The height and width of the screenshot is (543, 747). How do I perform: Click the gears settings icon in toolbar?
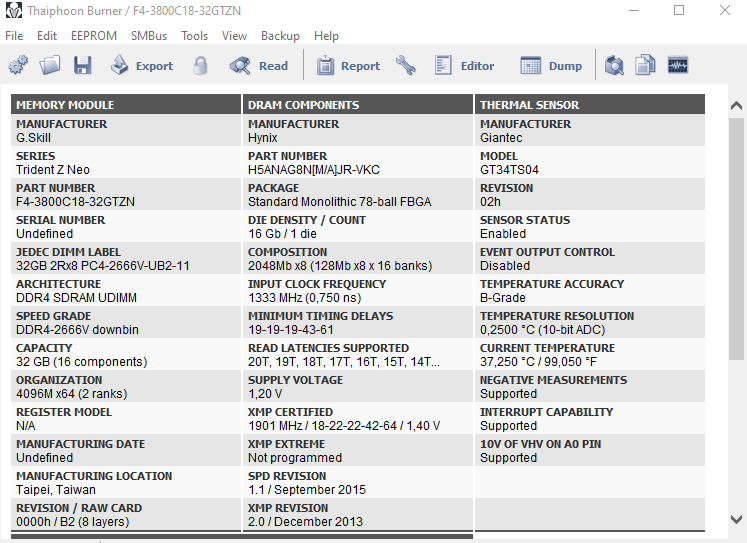click(18, 65)
